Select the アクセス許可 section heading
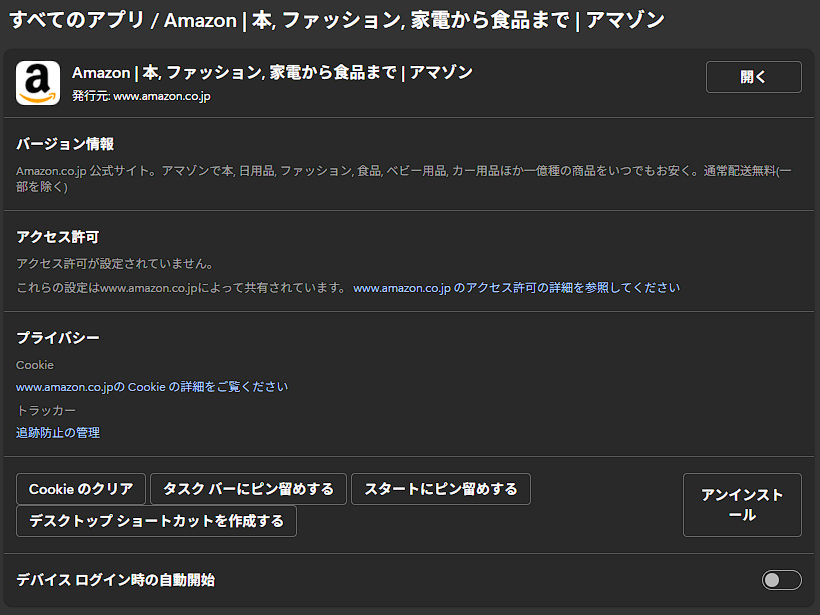Screen dimensions: 820x615 (57, 237)
